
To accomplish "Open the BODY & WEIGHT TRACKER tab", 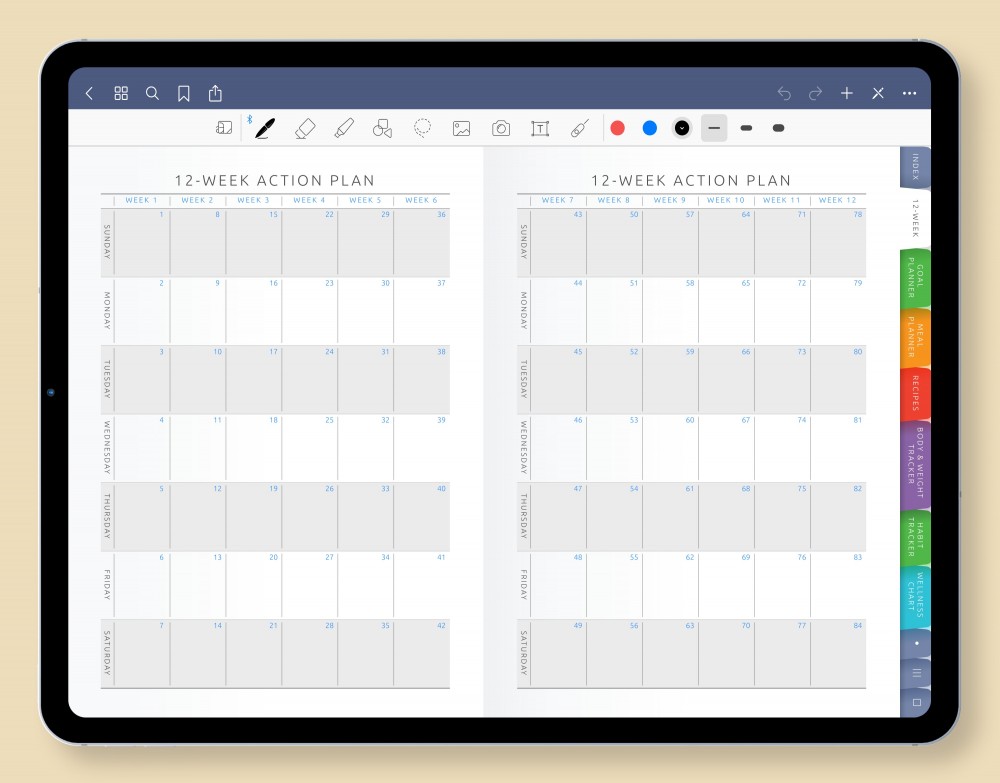I will pos(915,464).
